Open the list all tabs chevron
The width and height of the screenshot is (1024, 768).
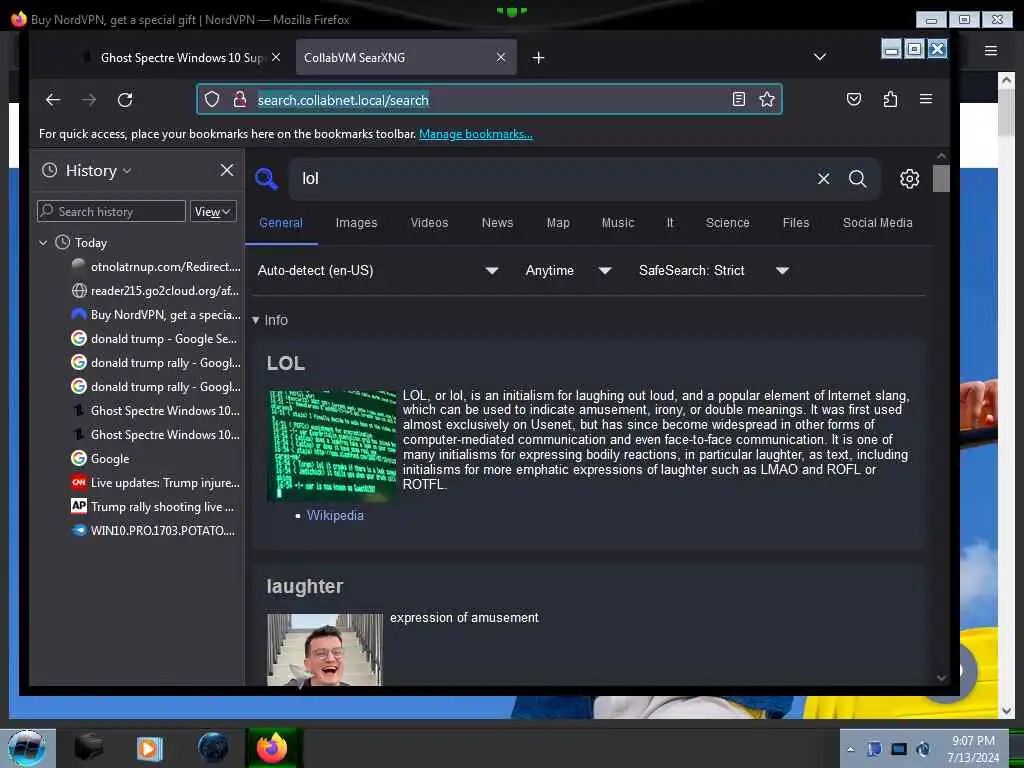tap(820, 57)
